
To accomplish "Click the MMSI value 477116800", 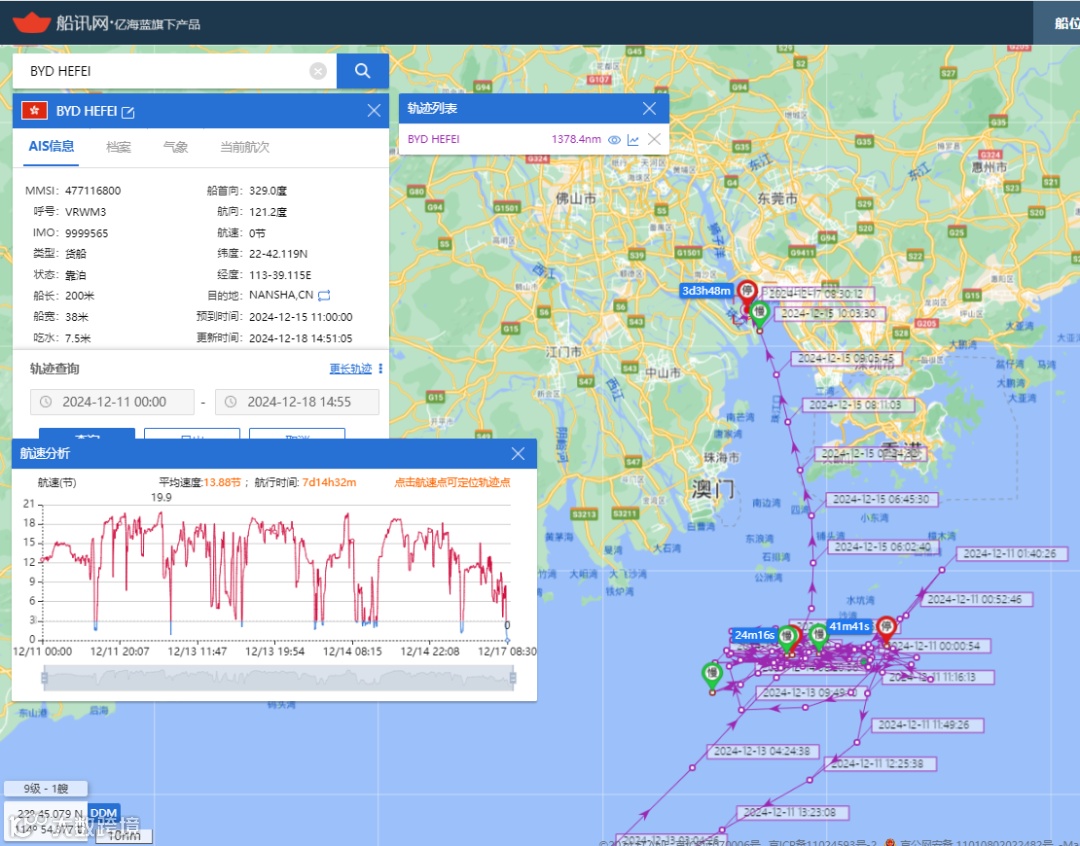I will (93, 191).
